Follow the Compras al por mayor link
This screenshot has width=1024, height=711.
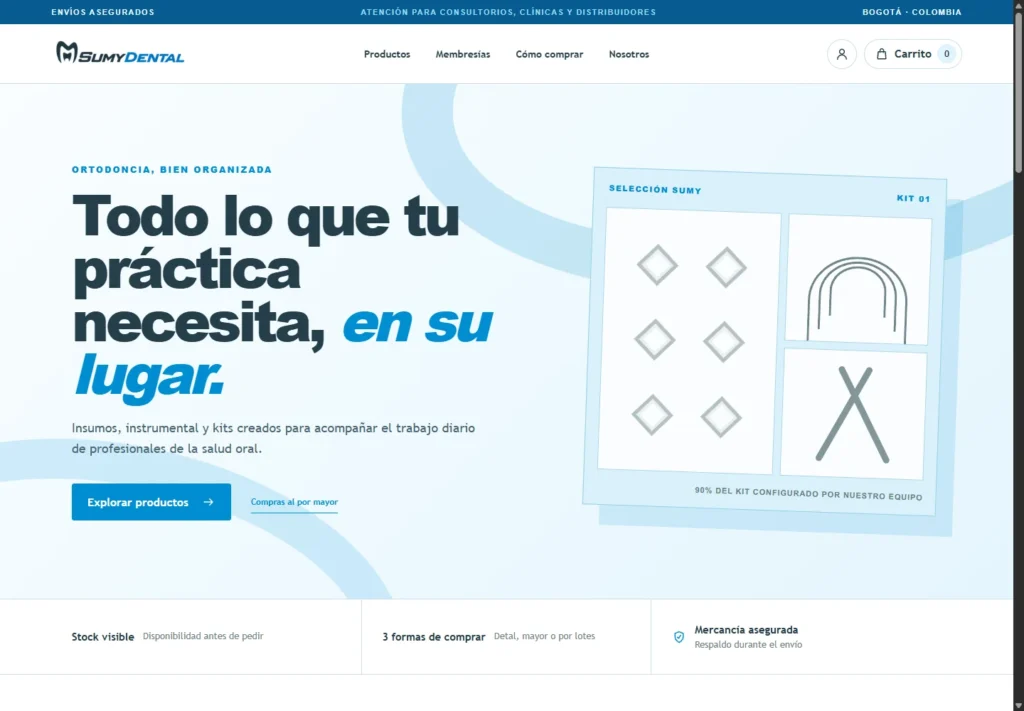(x=294, y=502)
